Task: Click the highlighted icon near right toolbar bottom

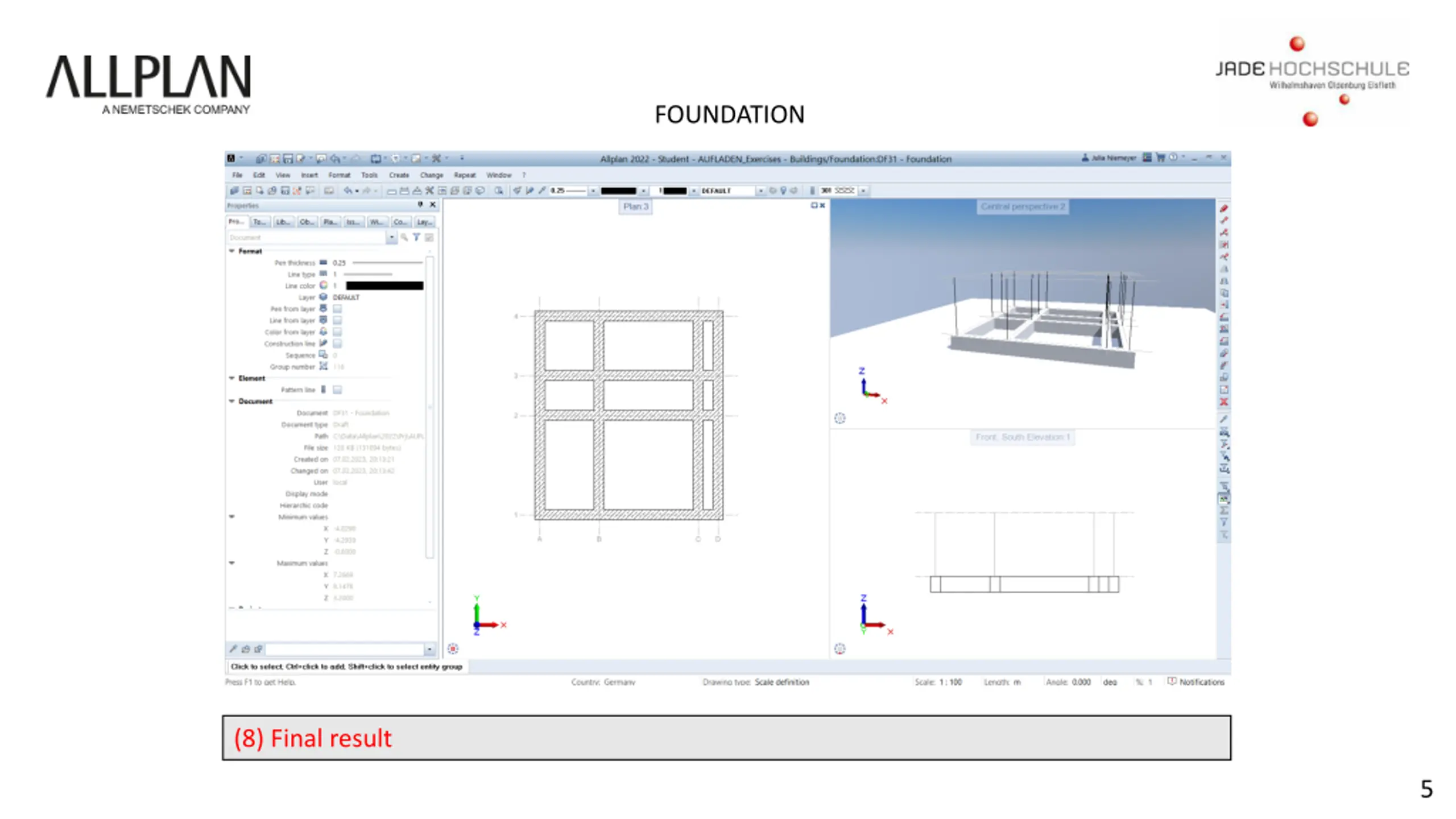Action: coord(1224,498)
